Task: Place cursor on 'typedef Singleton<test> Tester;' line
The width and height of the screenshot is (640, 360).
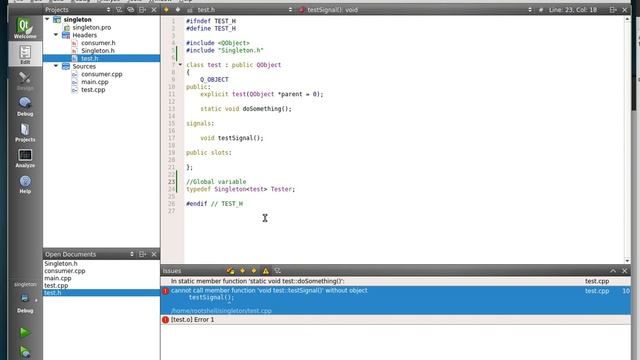Action: (240, 189)
